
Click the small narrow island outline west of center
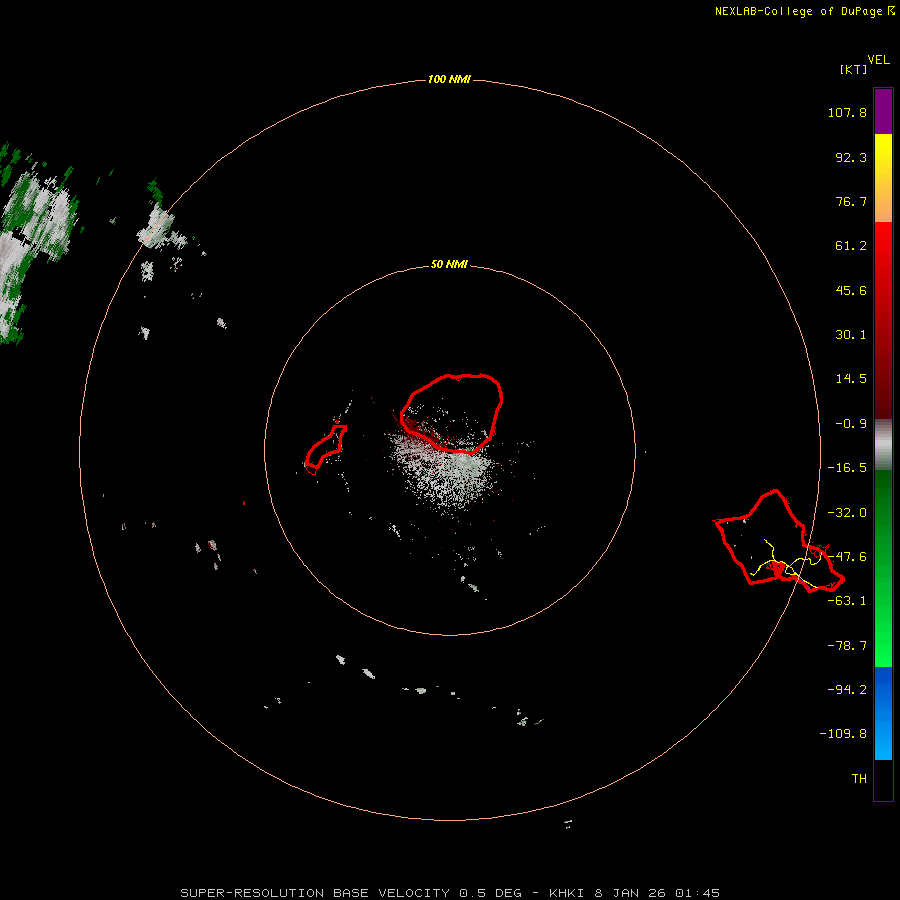[325, 448]
